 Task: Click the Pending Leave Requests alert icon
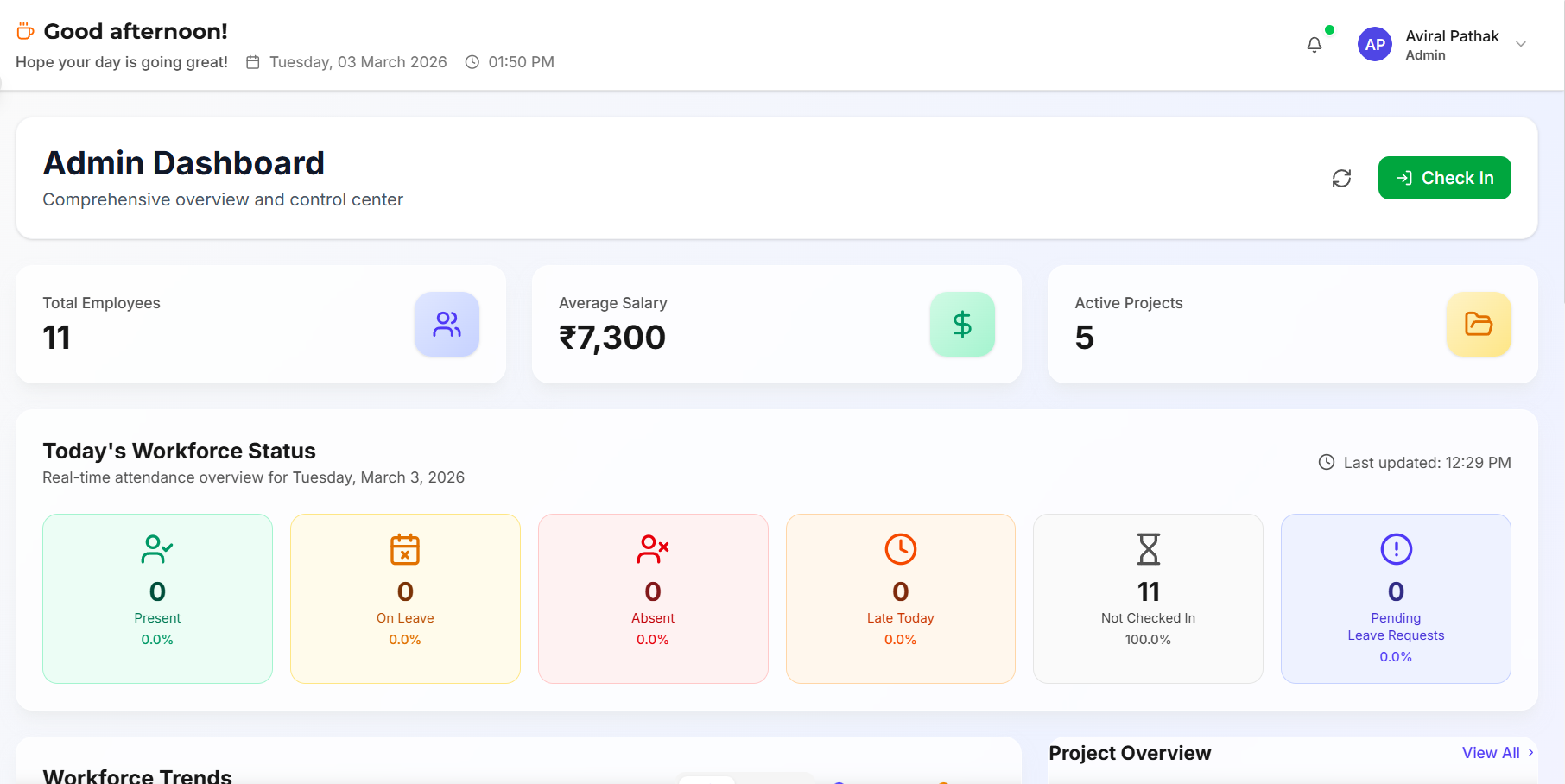(1396, 549)
